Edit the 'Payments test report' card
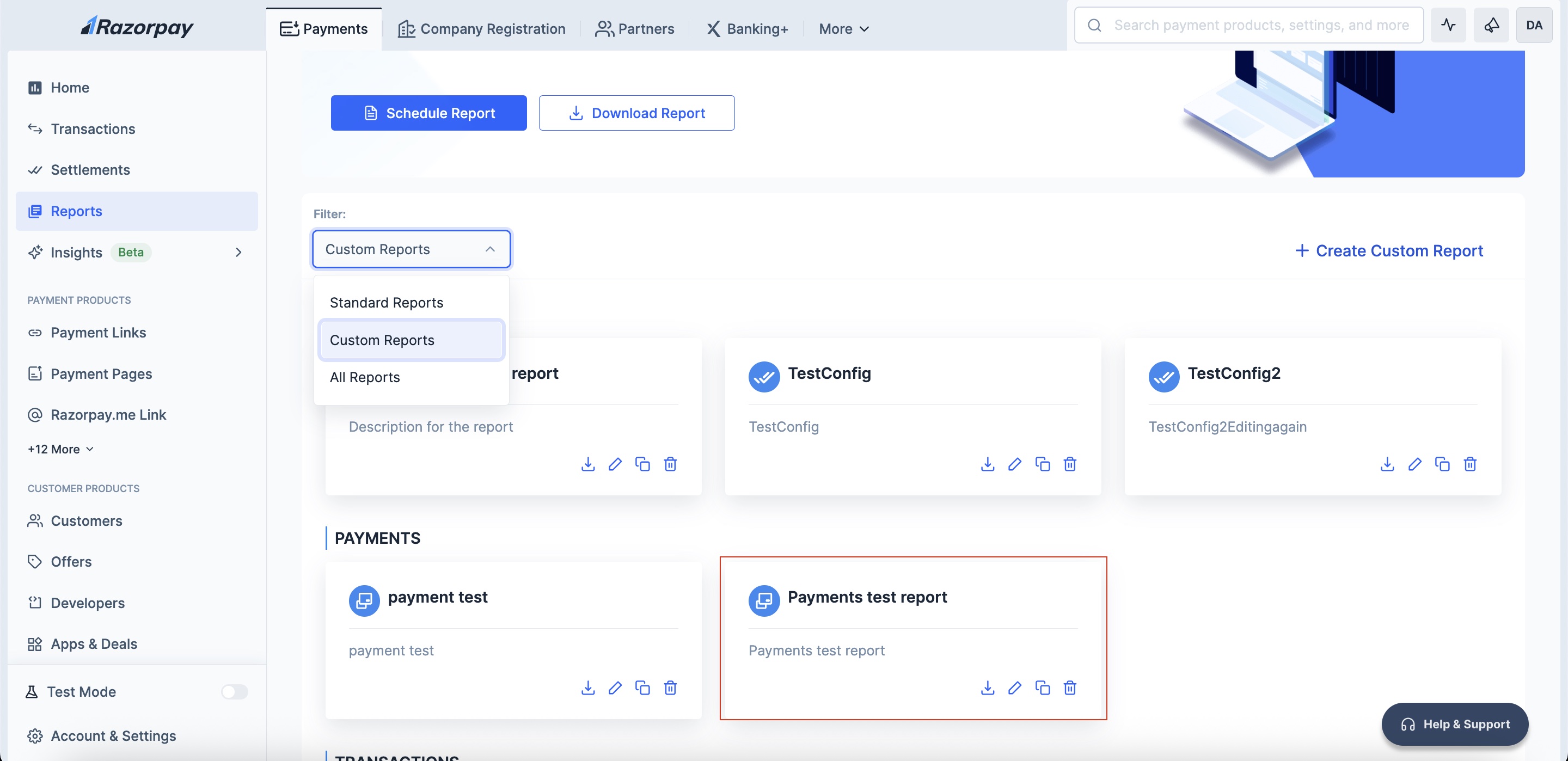This screenshot has width=1568, height=761. click(1015, 688)
